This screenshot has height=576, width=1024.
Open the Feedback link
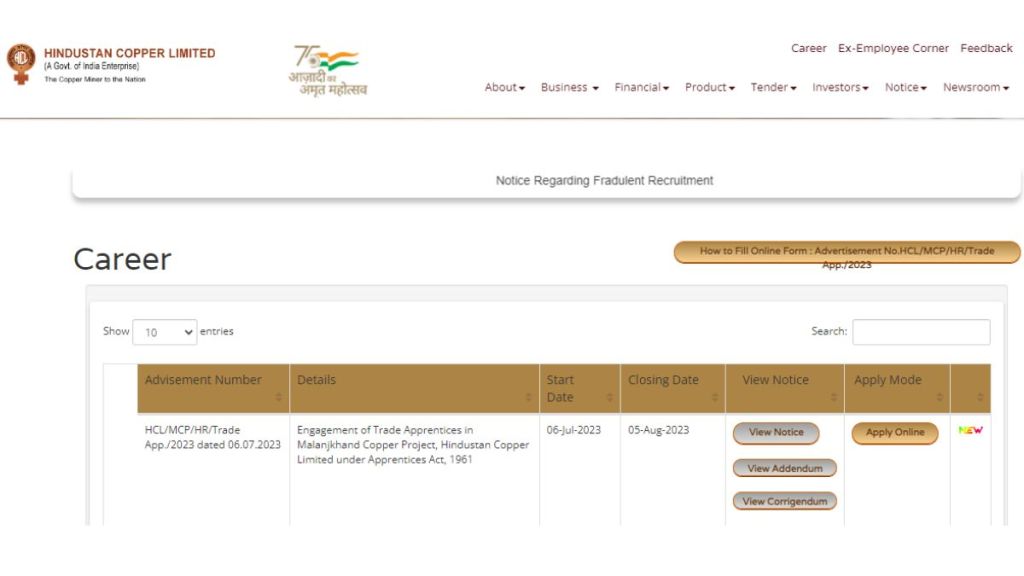click(x=986, y=48)
